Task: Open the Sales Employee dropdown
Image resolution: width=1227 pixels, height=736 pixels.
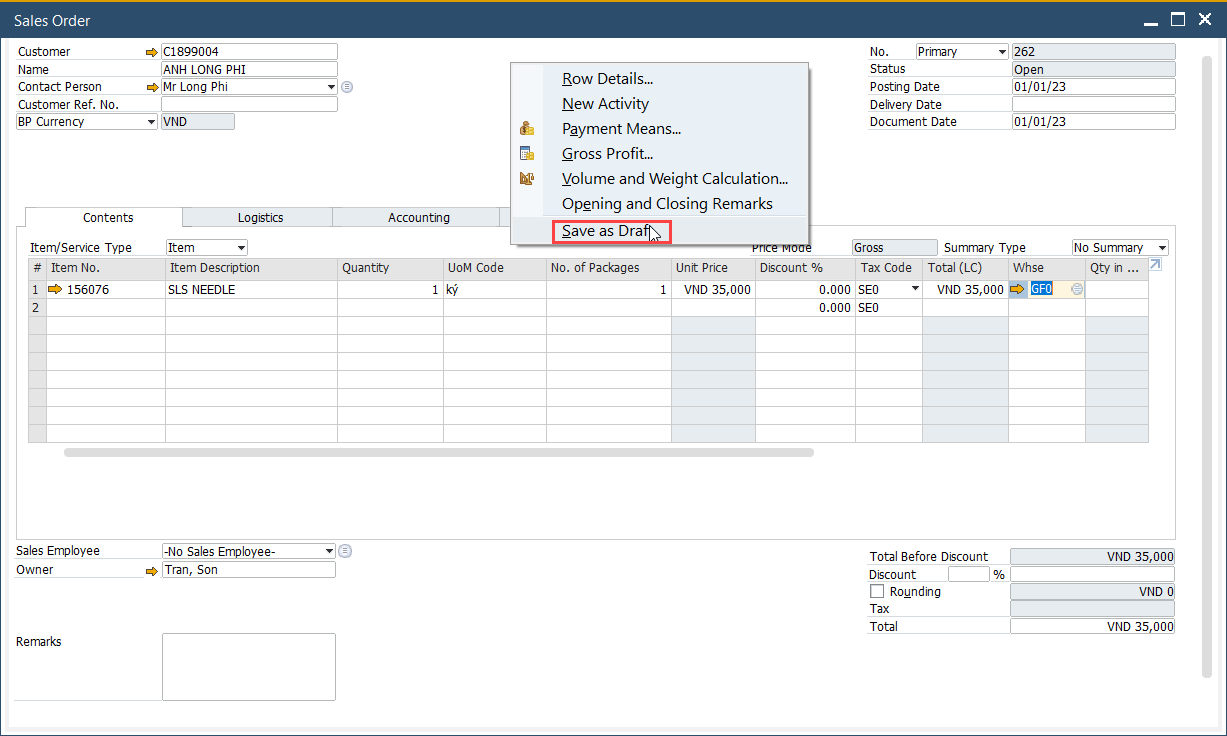Action: click(329, 551)
